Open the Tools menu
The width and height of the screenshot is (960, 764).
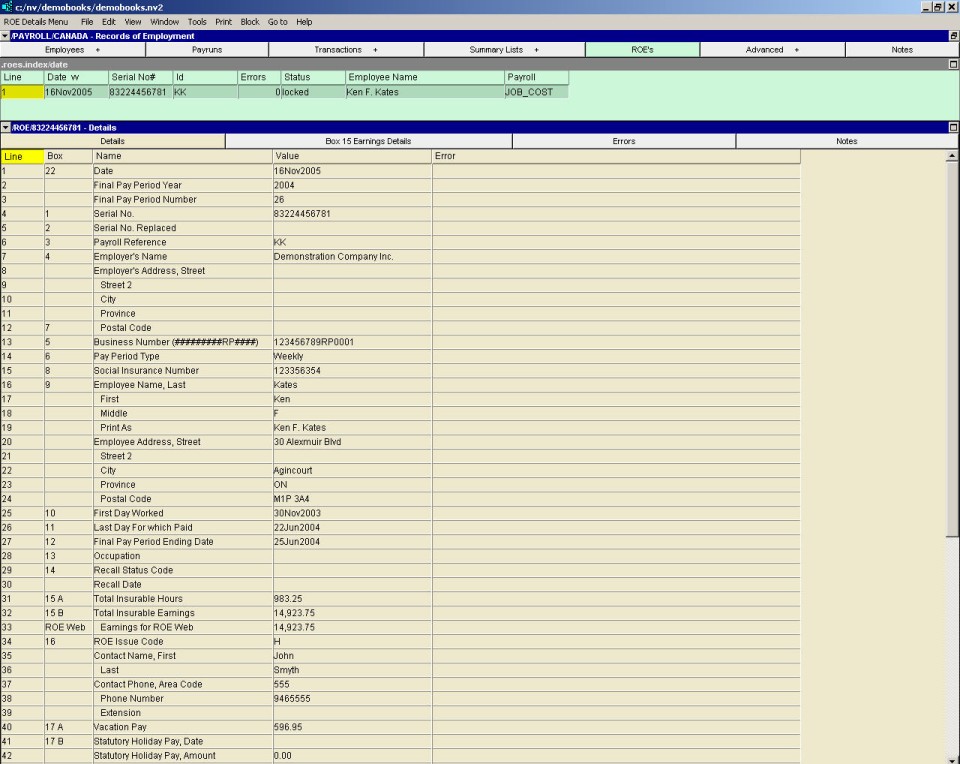pos(197,21)
